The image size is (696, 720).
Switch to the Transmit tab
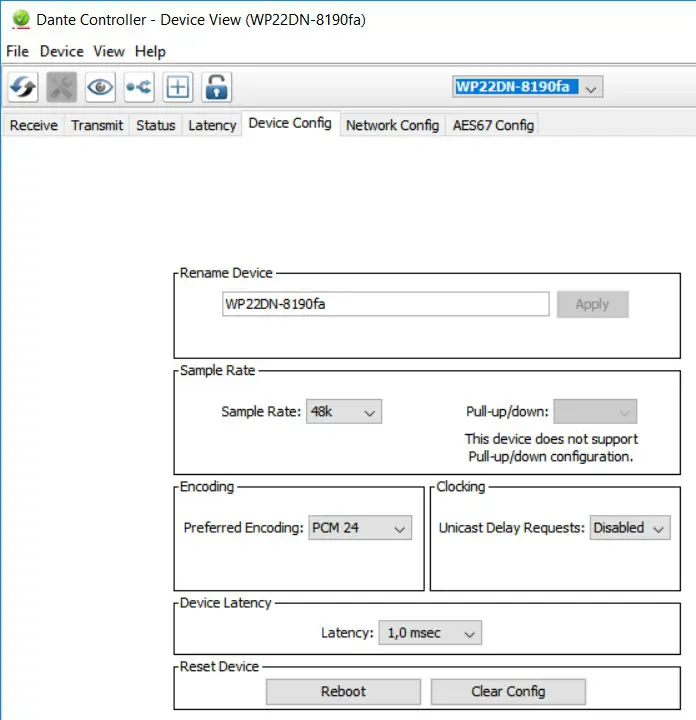coord(97,125)
